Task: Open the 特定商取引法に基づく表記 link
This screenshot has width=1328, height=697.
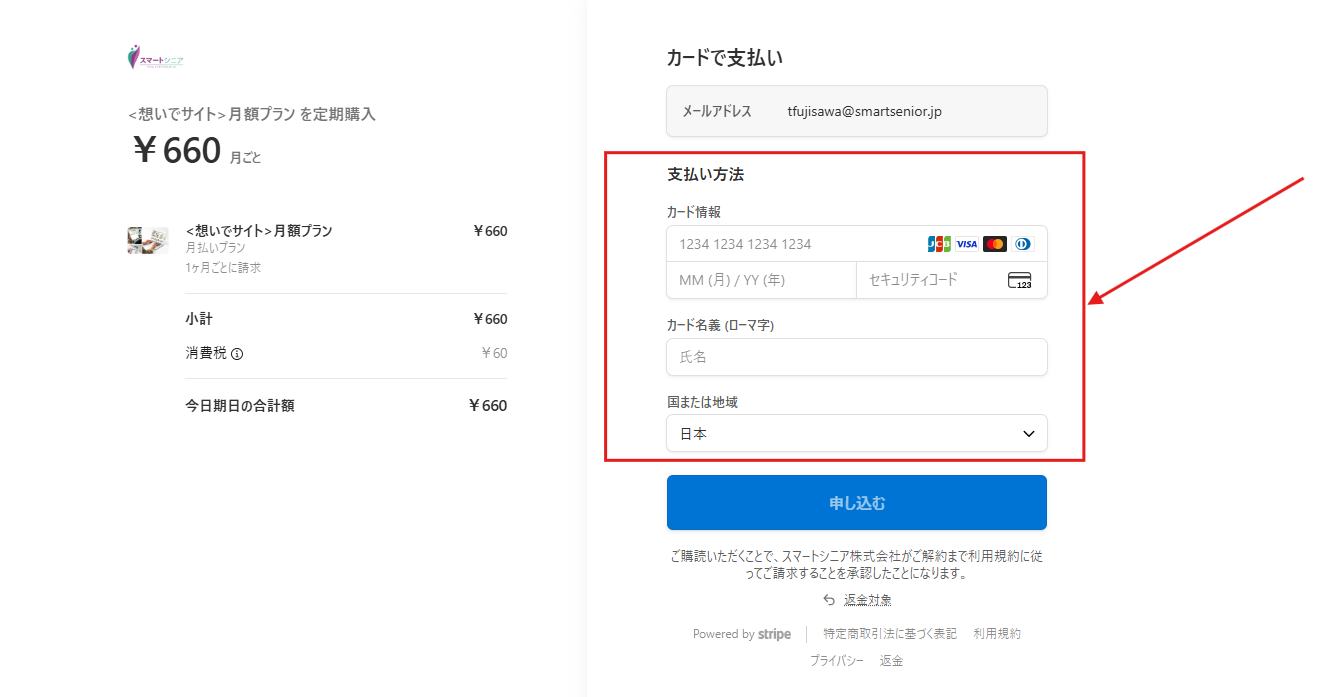Action: pyautogui.click(x=889, y=634)
